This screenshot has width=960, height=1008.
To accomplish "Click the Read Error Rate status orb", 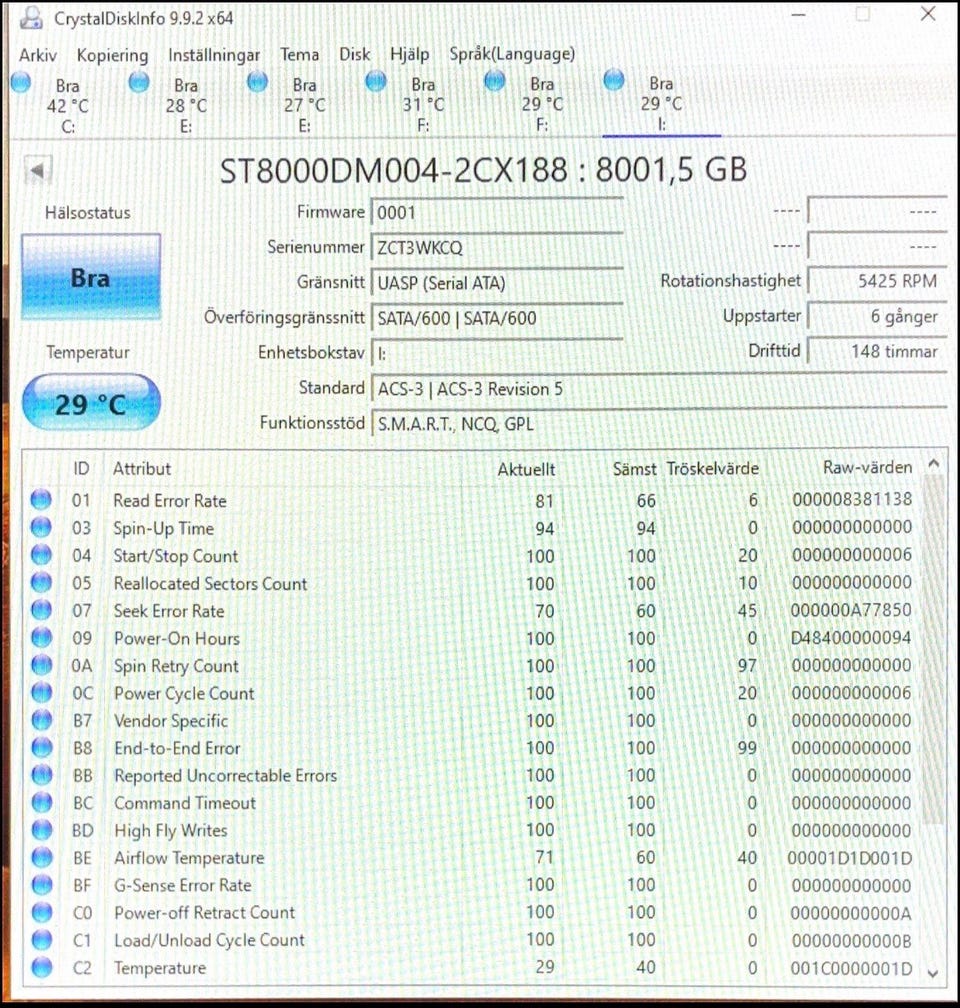I will tap(41, 500).
